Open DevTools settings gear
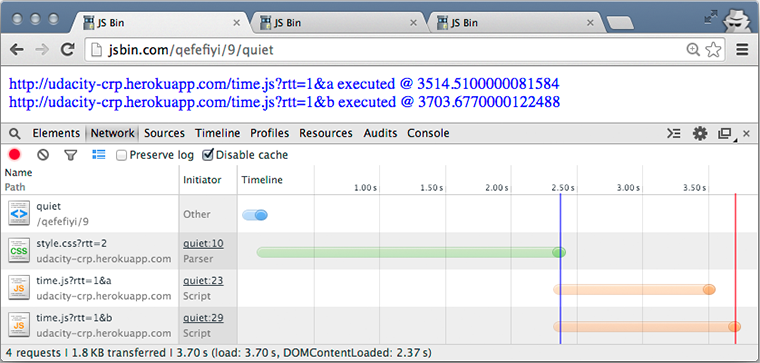This screenshot has height=363, width=760. click(700, 133)
